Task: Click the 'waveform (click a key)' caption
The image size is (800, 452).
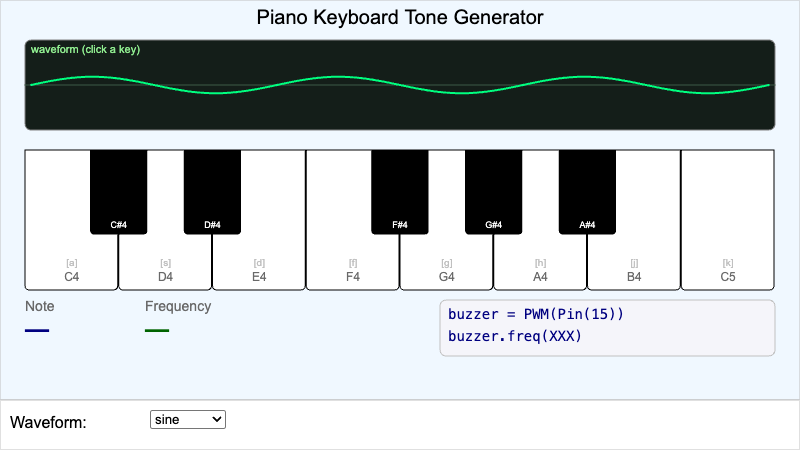Action: tap(85, 49)
